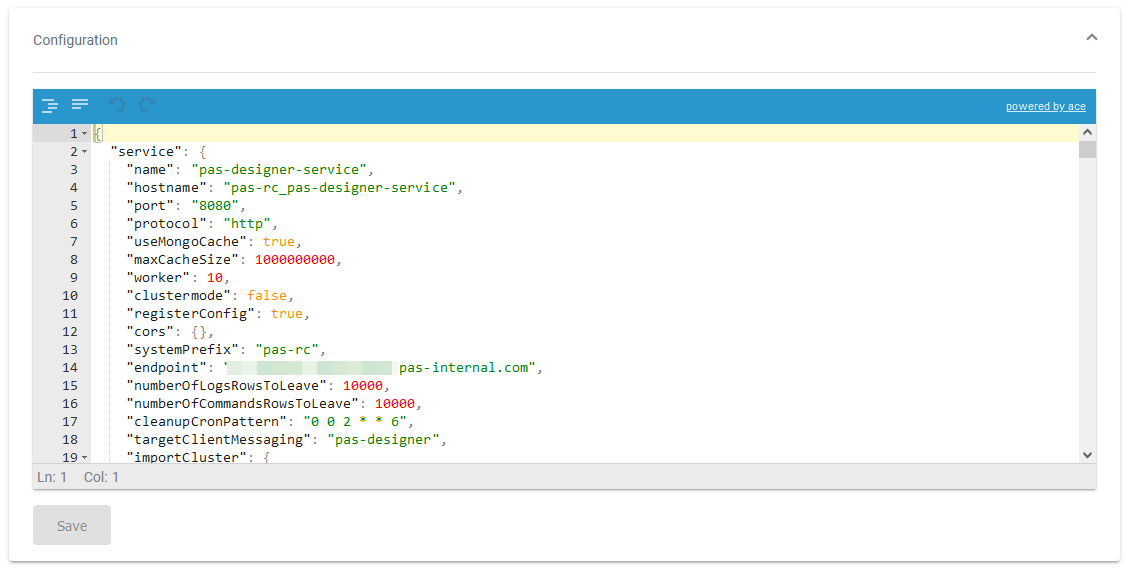This screenshot has width=1128, height=573.
Task: Click the vertical scrollbar thumb
Action: click(1087, 150)
